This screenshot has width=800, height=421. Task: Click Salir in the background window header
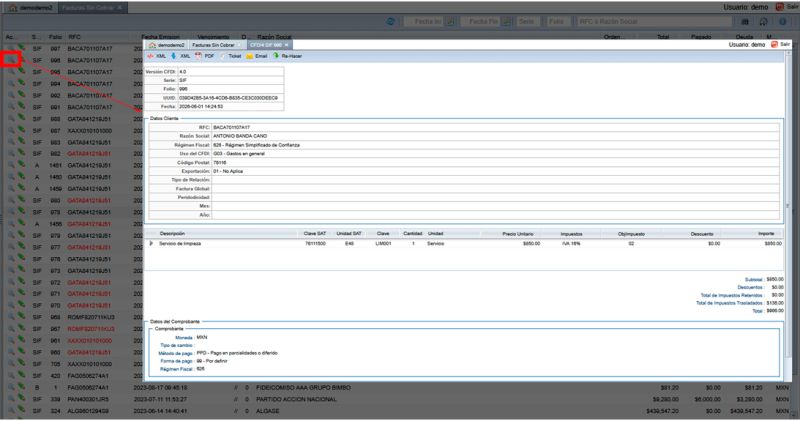787,7
